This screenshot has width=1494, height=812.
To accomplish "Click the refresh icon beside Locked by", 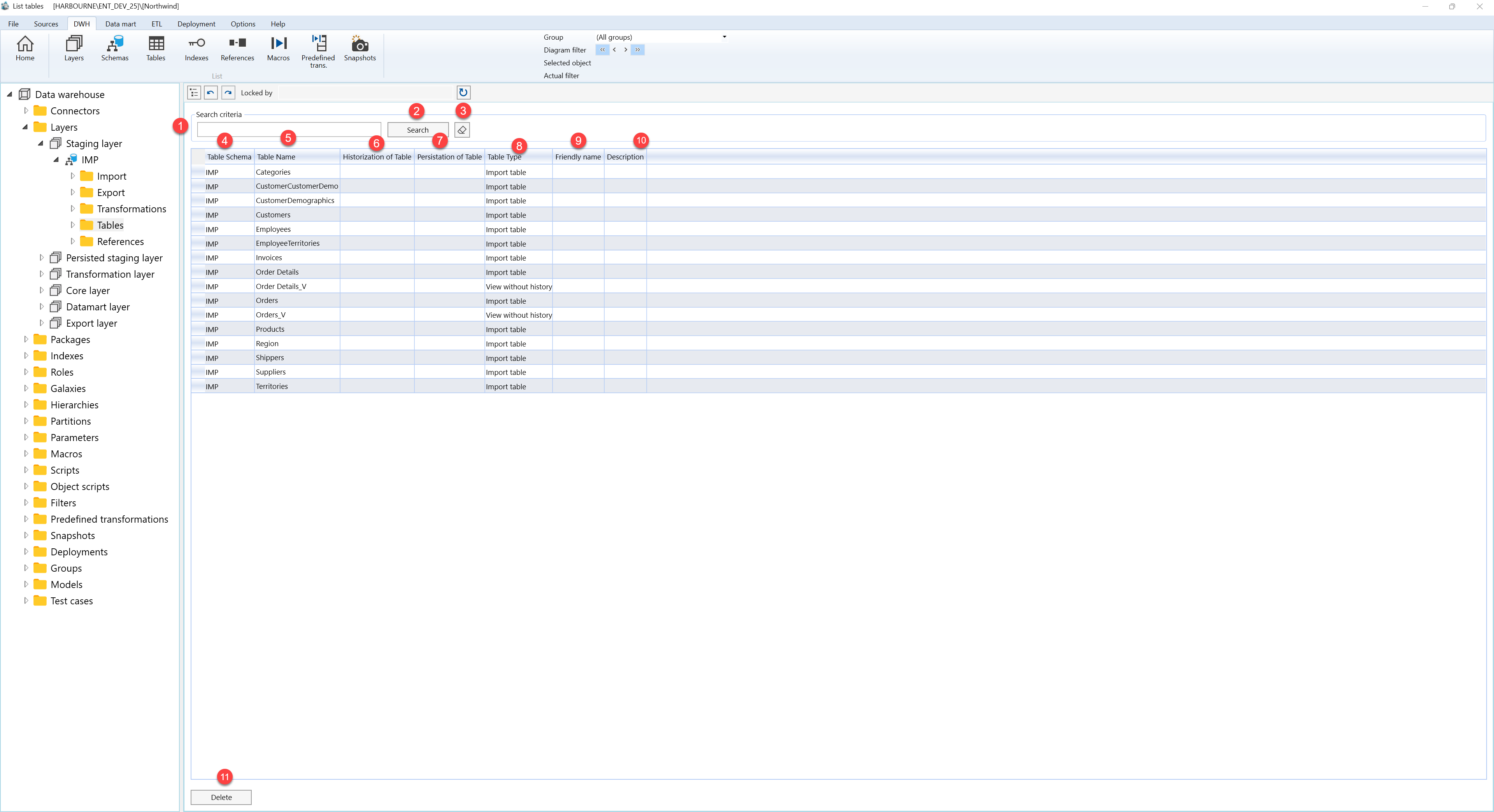I will [x=463, y=93].
